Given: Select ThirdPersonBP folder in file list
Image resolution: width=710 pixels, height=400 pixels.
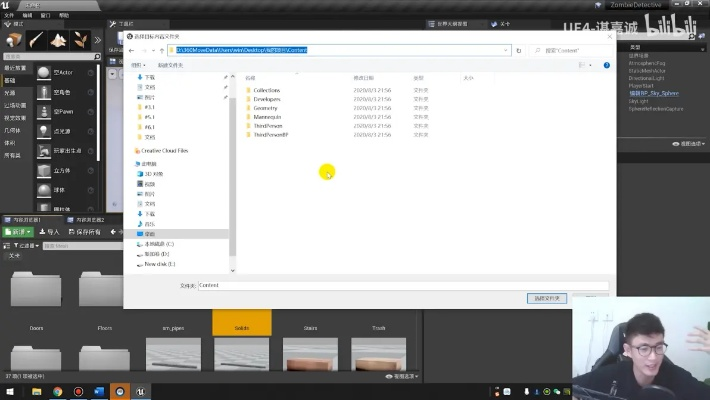Looking at the screenshot, I should [270, 134].
